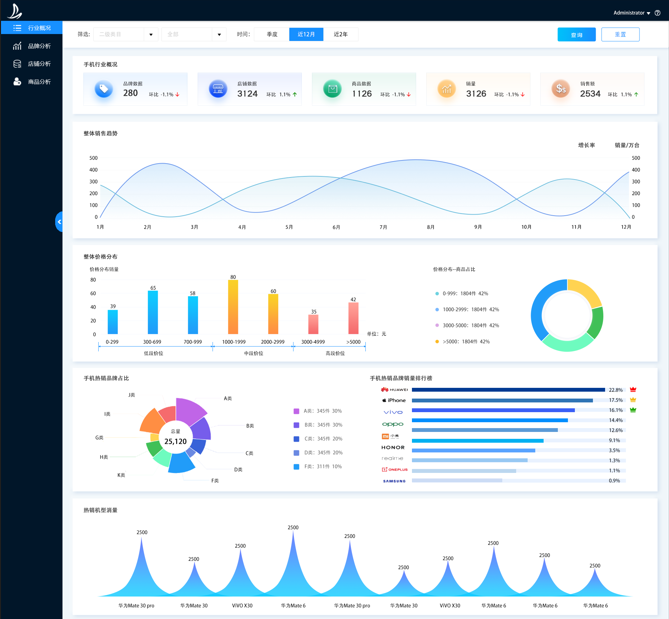Click the dollar icon on the 2534 card
The width and height of the screenshot is (669, 619).
[561, 89]
